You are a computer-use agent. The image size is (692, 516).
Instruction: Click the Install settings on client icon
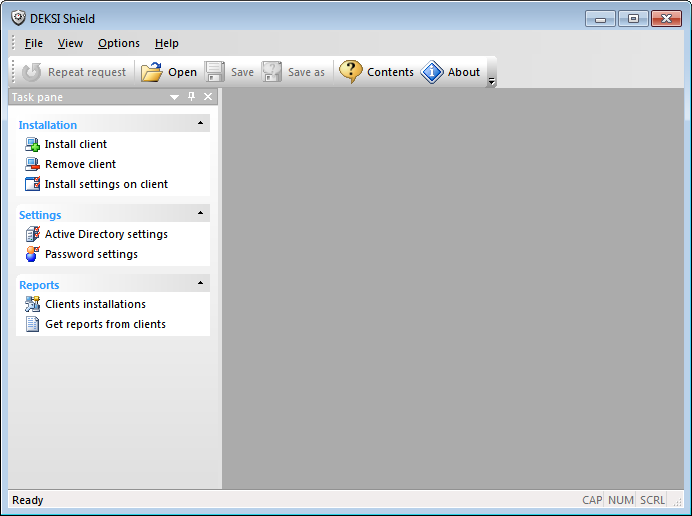click(32, 184)
